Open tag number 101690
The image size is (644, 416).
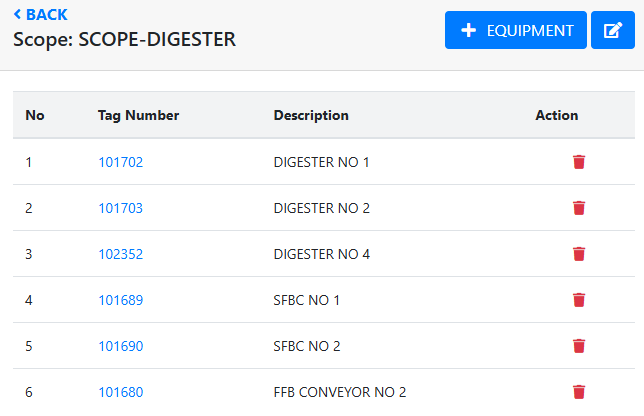[x=120, y=346]
